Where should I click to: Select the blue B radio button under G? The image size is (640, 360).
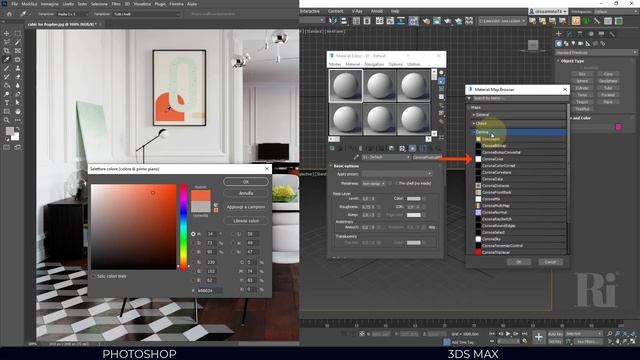[193, 280]
